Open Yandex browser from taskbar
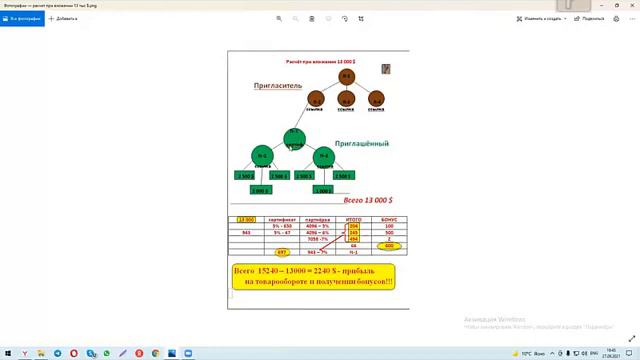The width and height of the screenshot is (640, 360). 24,353
